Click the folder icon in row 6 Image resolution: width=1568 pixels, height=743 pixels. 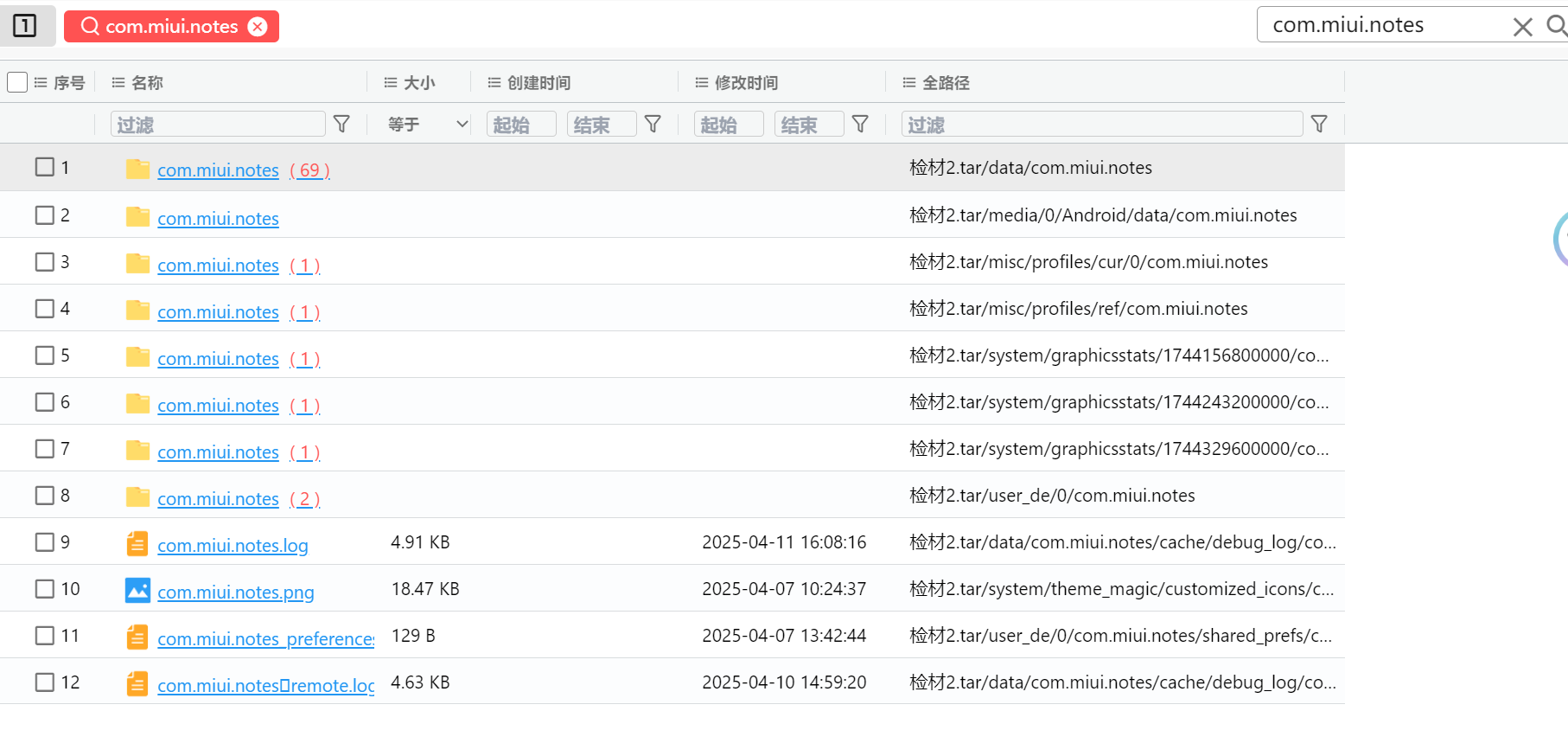pyautogui.click(x=137, y=403)
